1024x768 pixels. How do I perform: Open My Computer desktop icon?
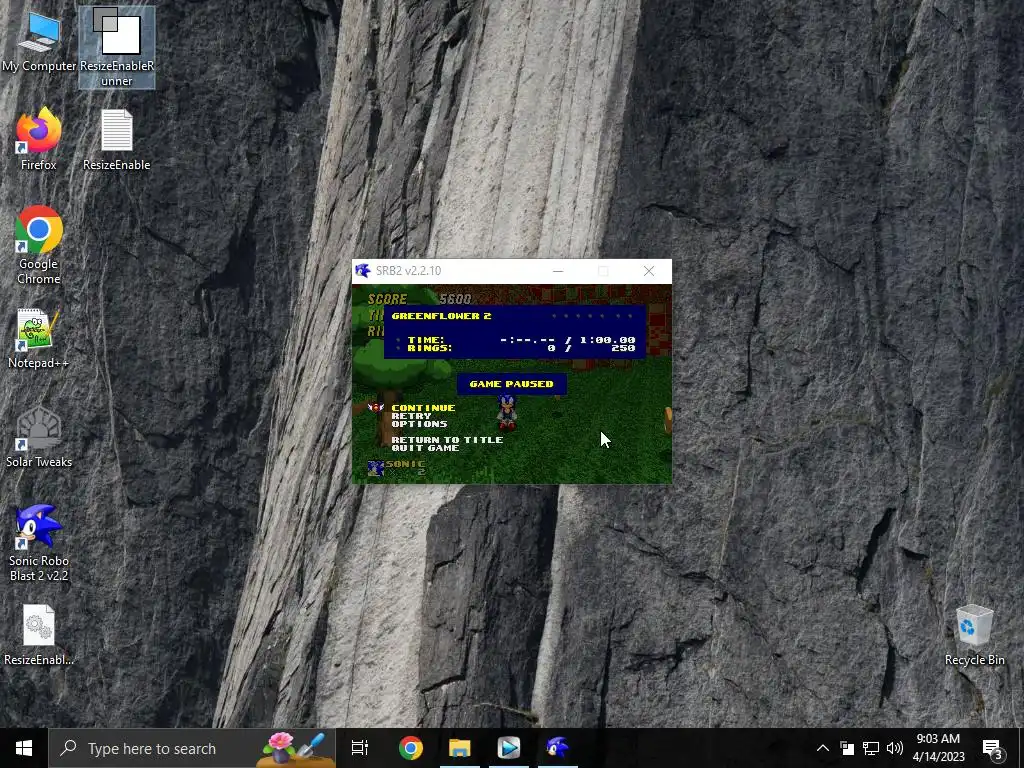[x=39, y=40]
